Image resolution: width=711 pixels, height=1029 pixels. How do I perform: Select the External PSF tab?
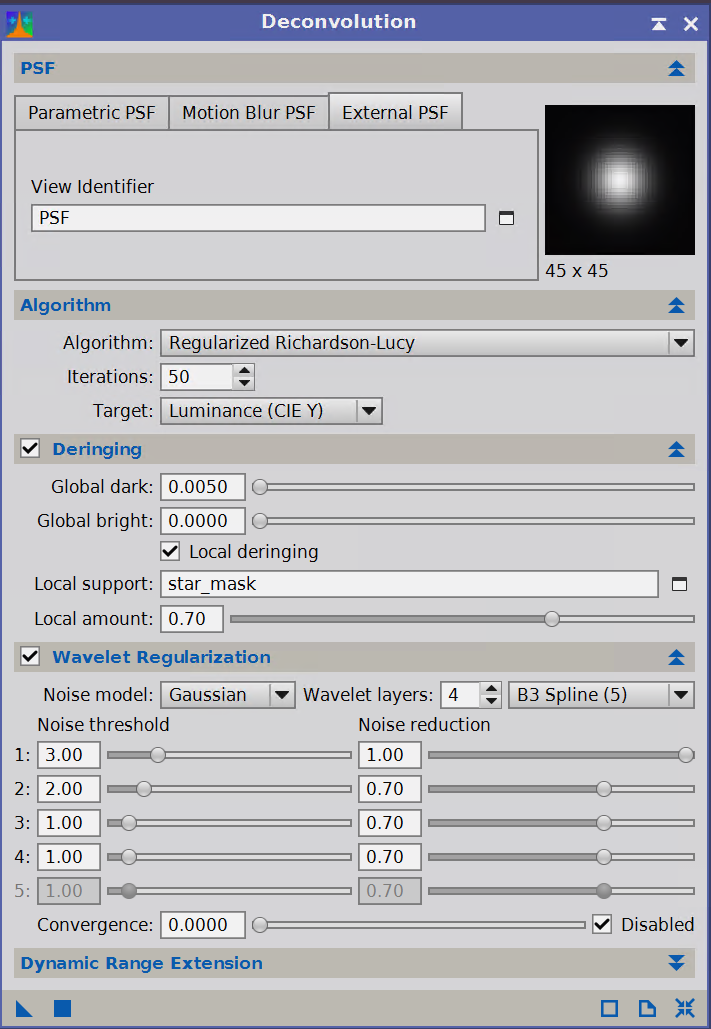click(395, 112)
